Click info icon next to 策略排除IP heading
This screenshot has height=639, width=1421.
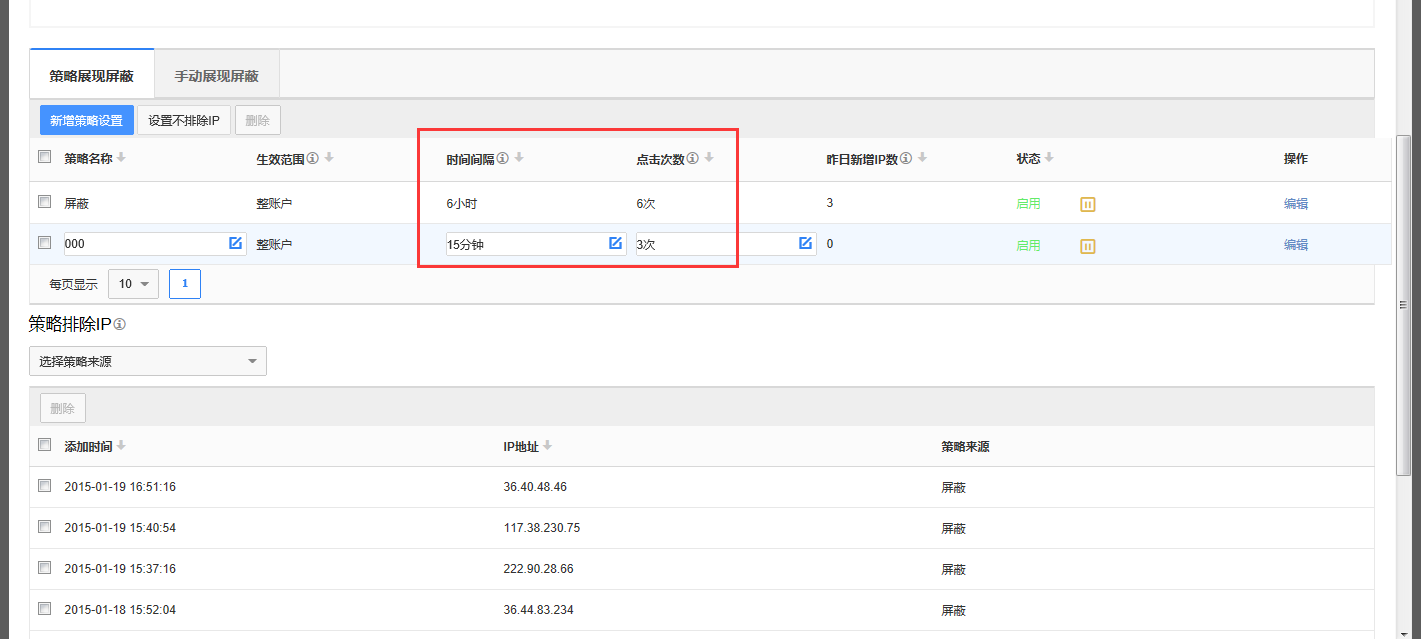[x=120, y=325]
